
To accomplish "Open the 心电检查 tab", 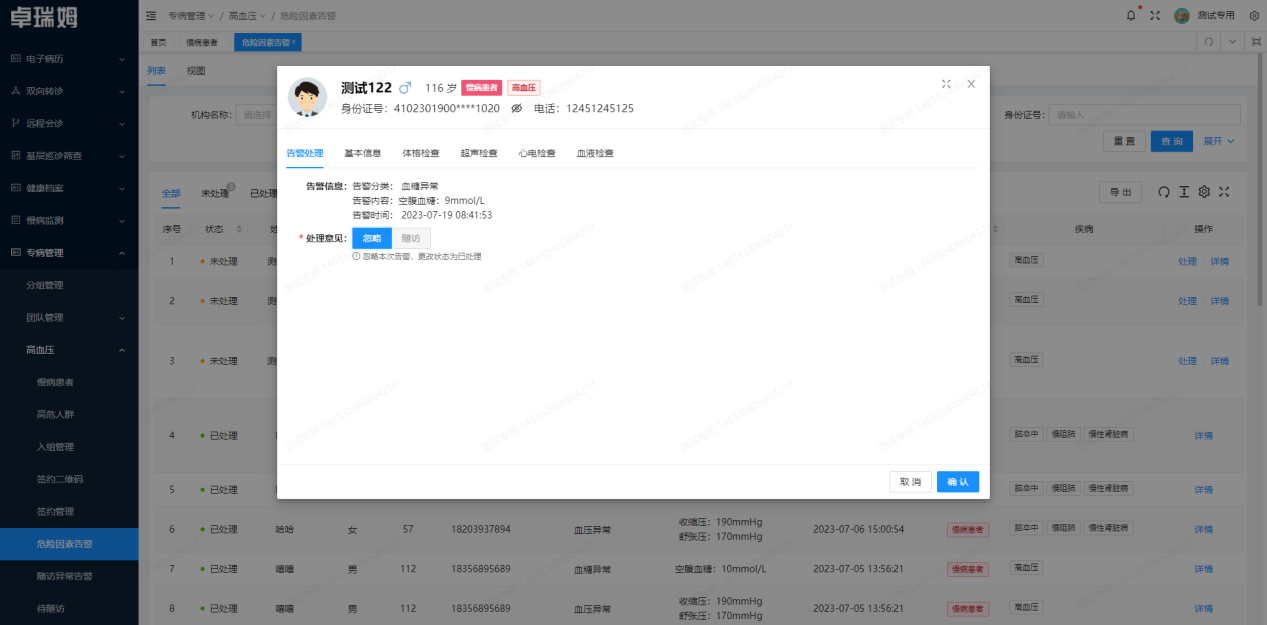I will pyautogui.click(x=537, y=154).
